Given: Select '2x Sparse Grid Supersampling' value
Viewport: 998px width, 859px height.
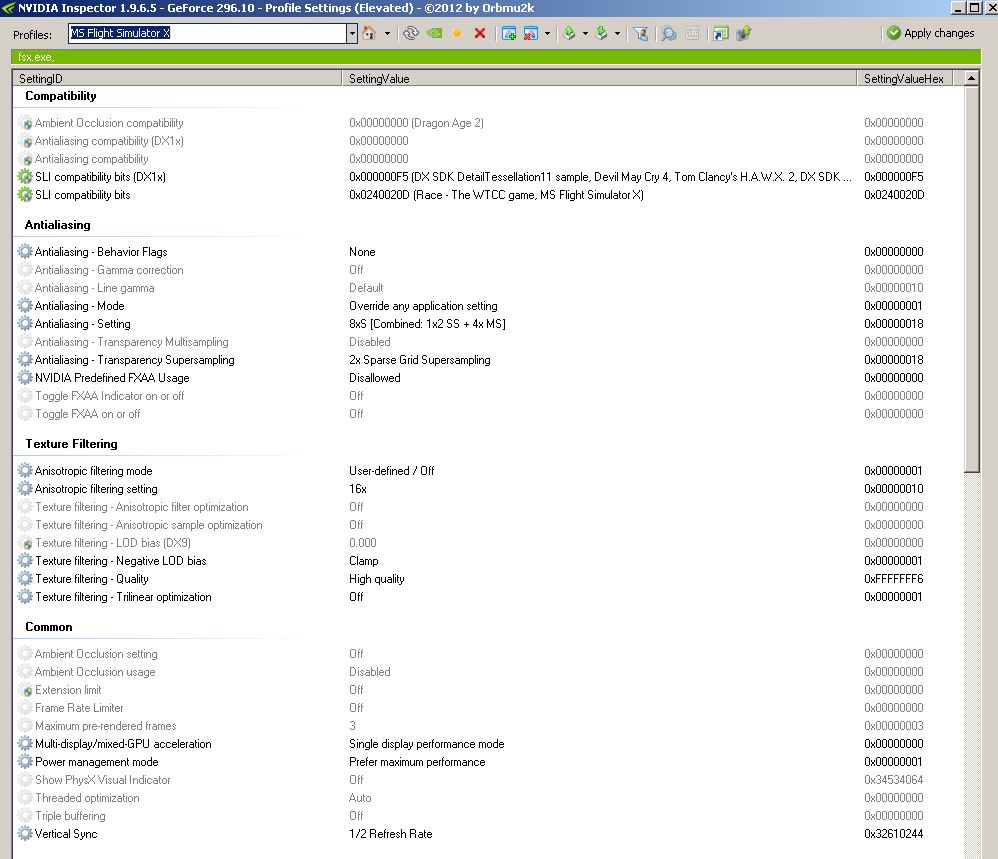Looking at the screenshot, I should click(419, 360).
